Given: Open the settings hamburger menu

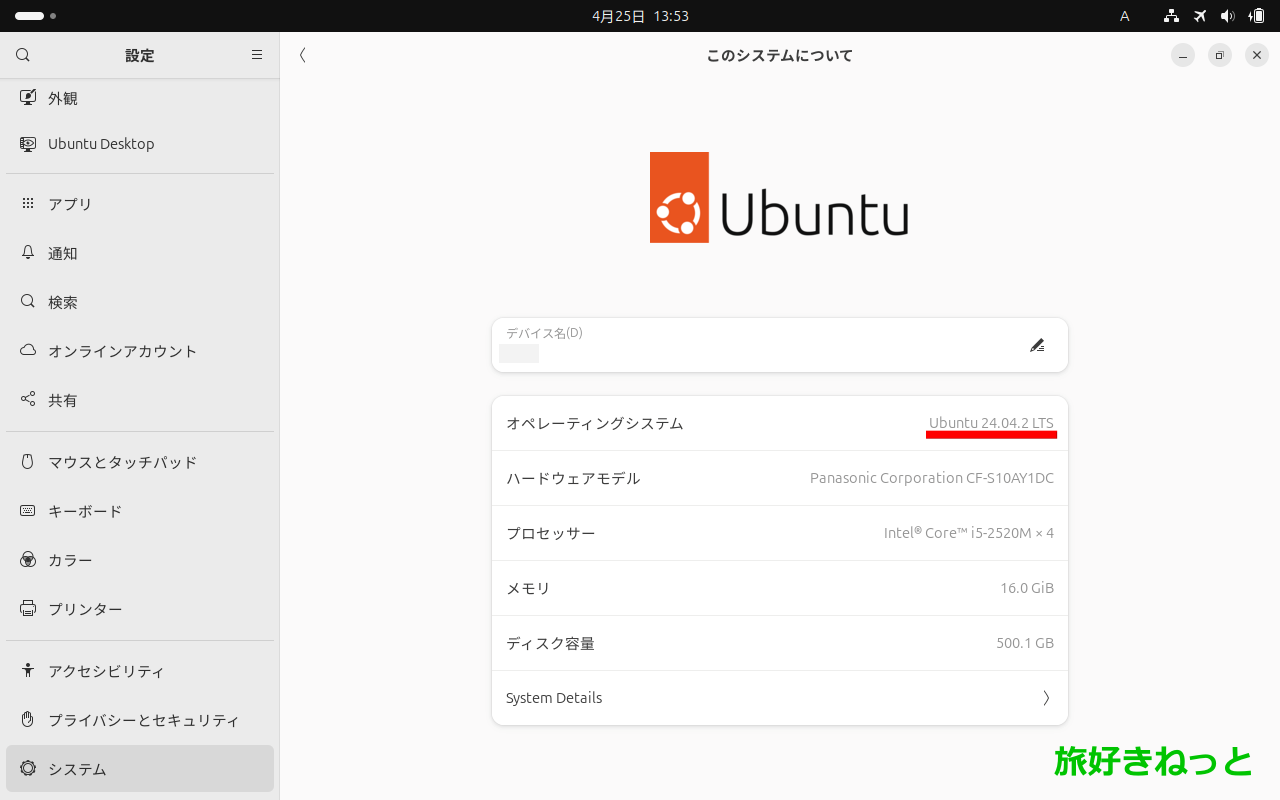Looking at the screenshot, I should [x=257, y=55].
